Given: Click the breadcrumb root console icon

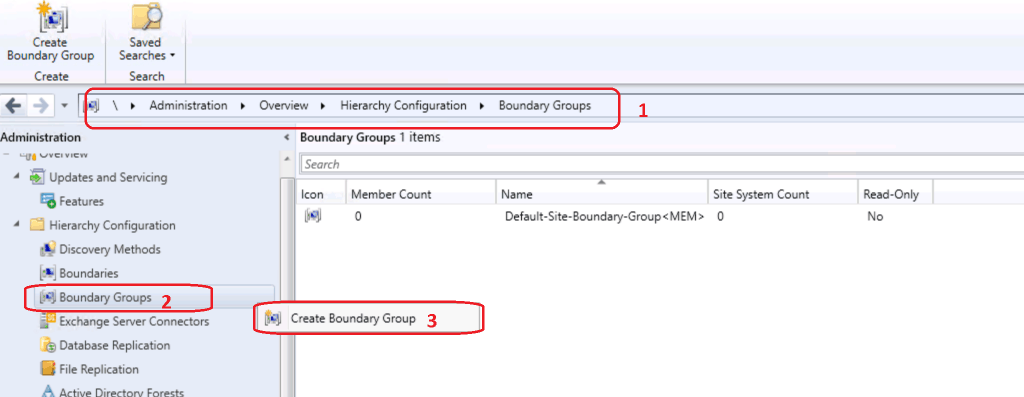Looking at the screenshot, I should point(92,106).
